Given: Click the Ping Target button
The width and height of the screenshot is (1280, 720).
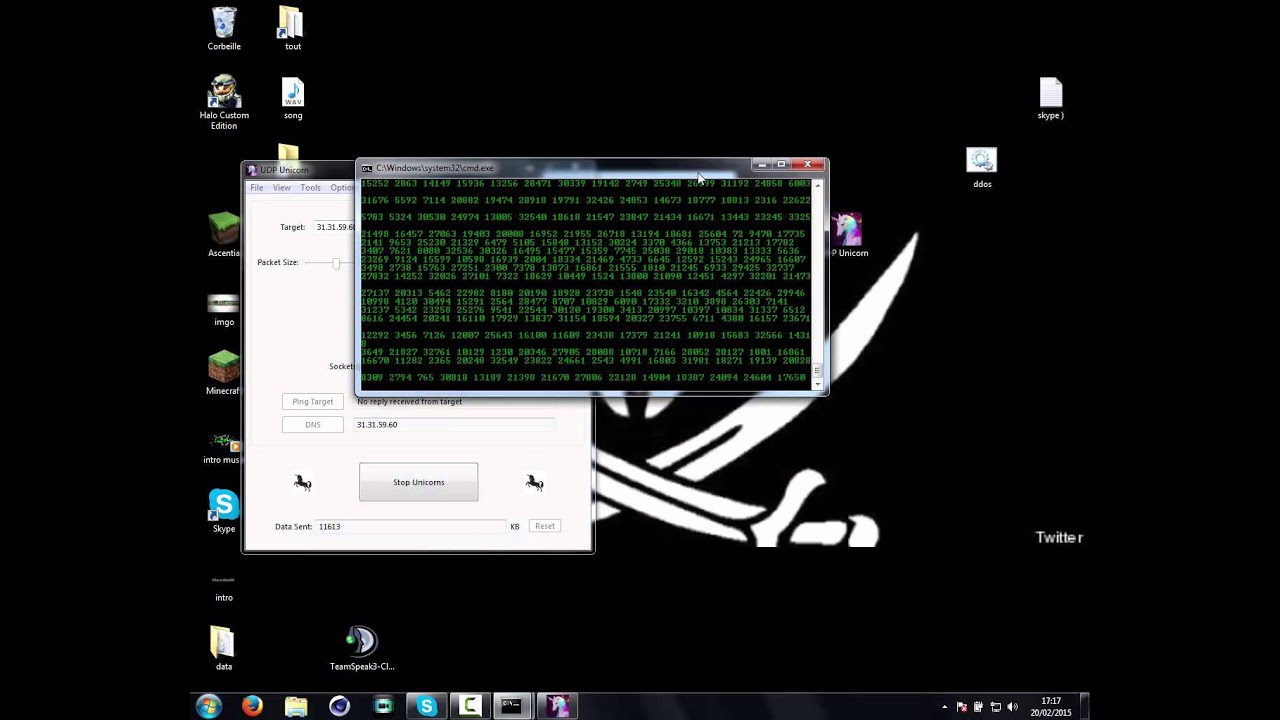Looking at the screenshot, I should [313, 401].
